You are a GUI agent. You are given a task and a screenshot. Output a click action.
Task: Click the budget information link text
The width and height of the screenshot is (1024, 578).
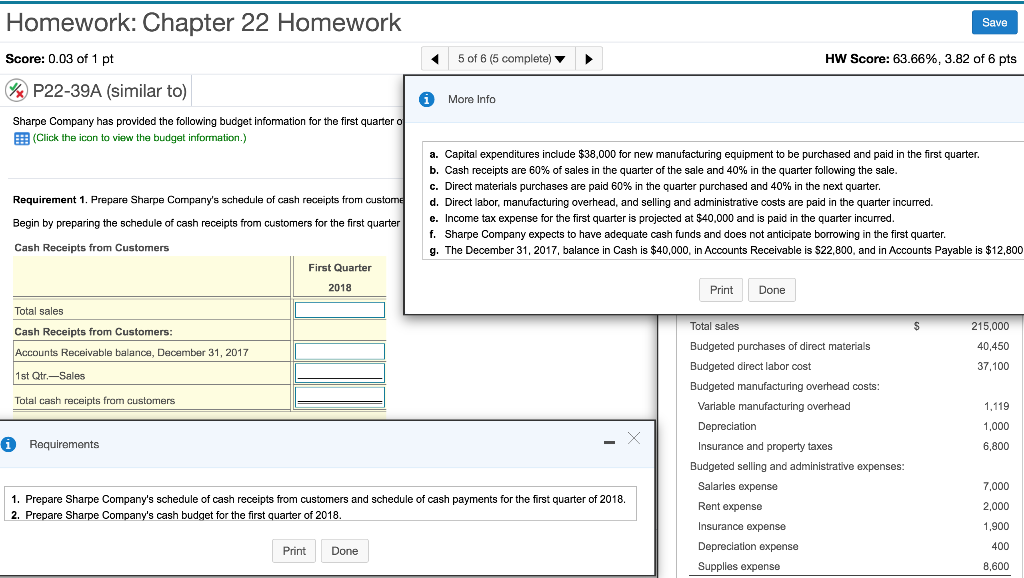pos(140,138)
